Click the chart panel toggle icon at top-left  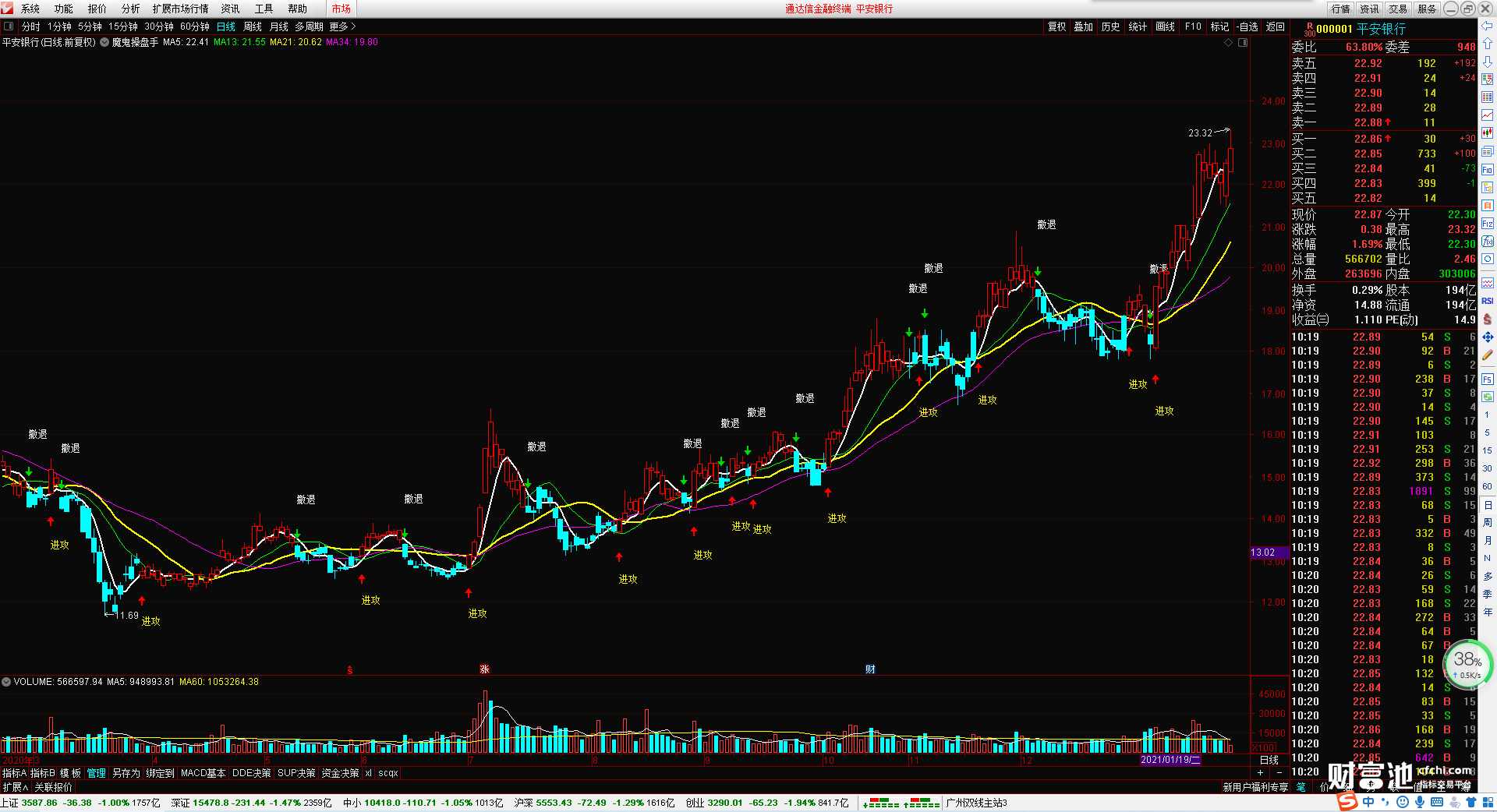[x=9, y=26]
